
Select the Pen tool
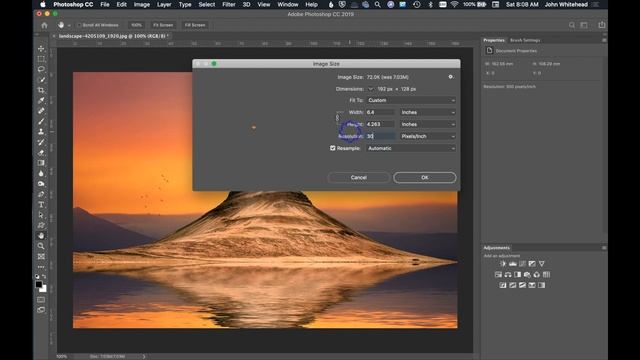[41, 194]
